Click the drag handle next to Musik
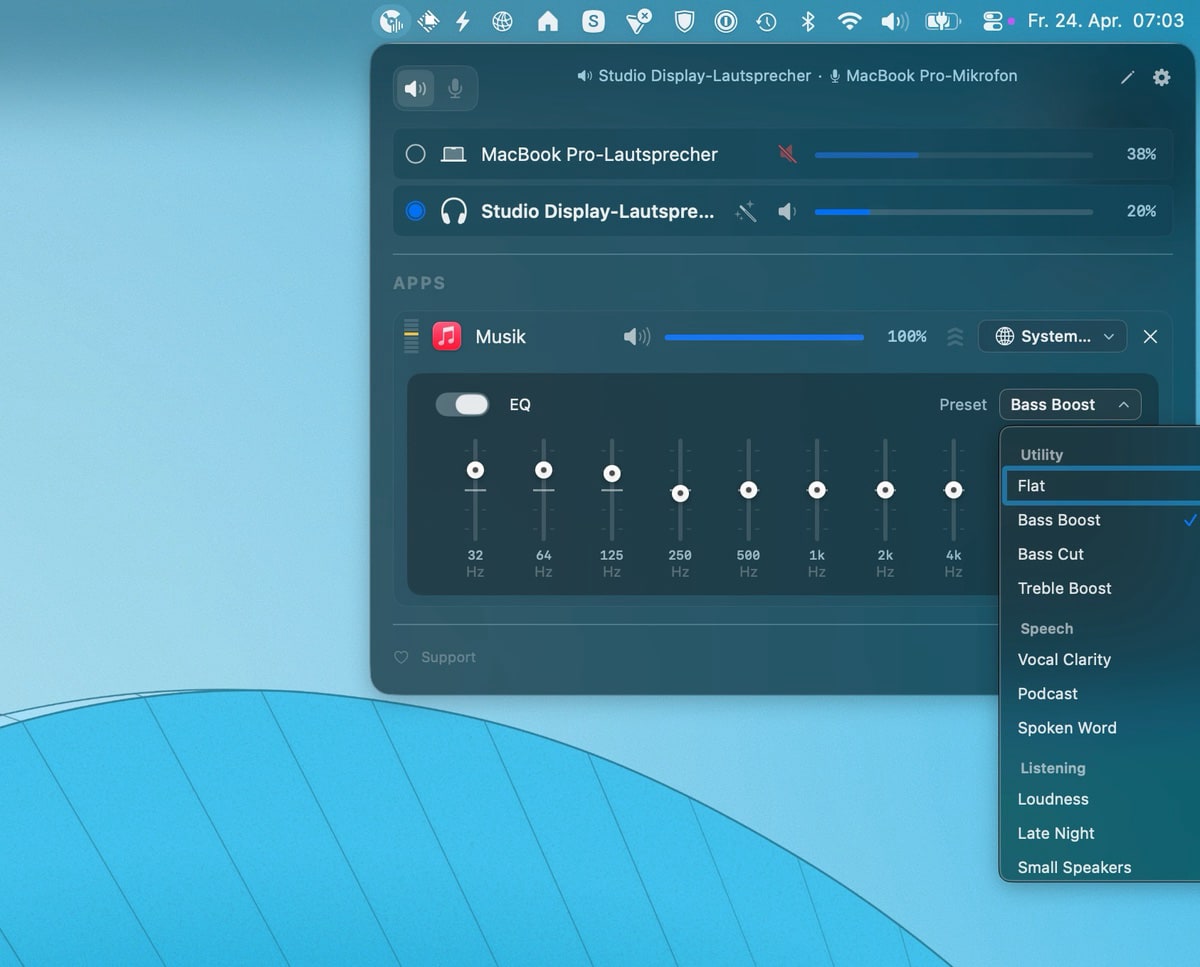This screenshot has width=1200, height=967. 410,337
